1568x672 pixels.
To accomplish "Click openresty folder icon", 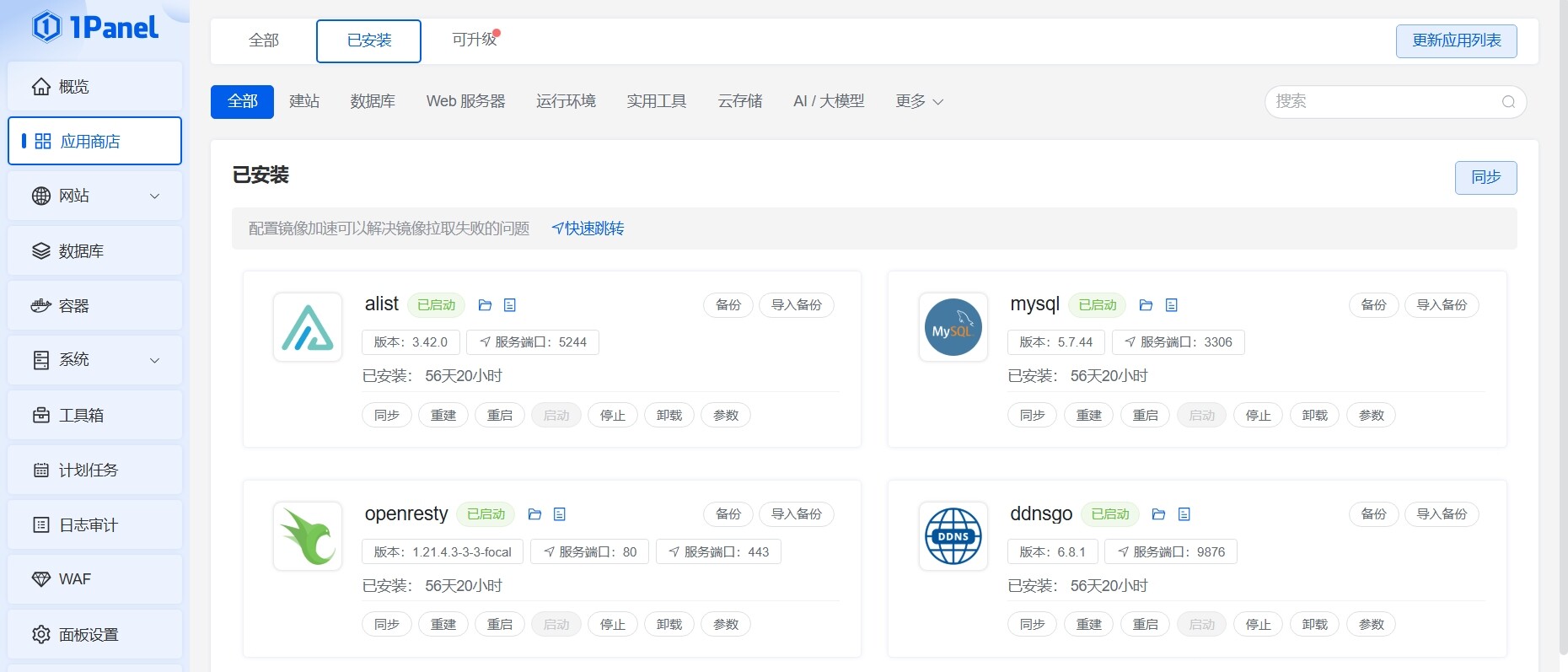I will tap(534, 514).
